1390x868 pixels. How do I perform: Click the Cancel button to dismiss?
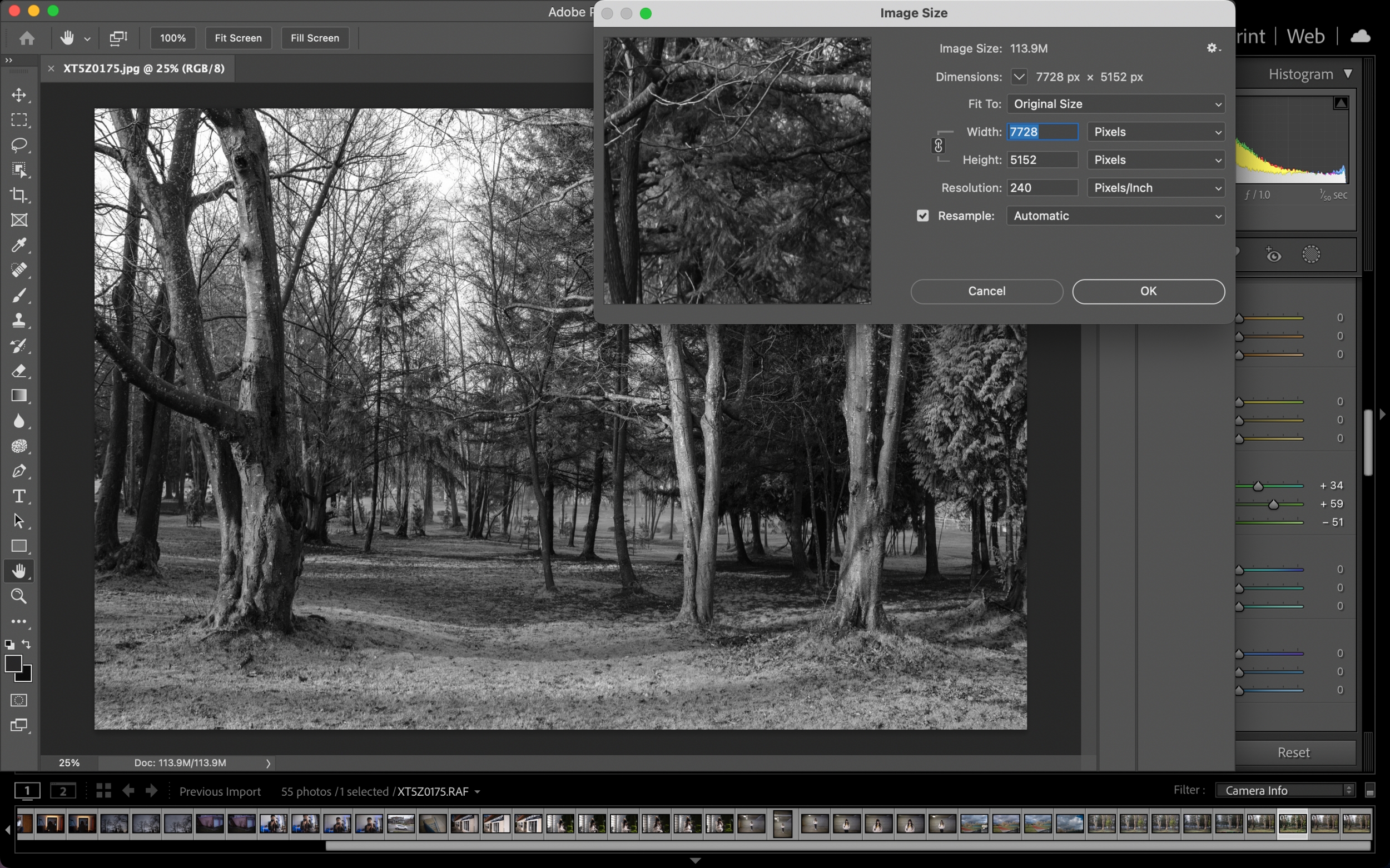986,291
